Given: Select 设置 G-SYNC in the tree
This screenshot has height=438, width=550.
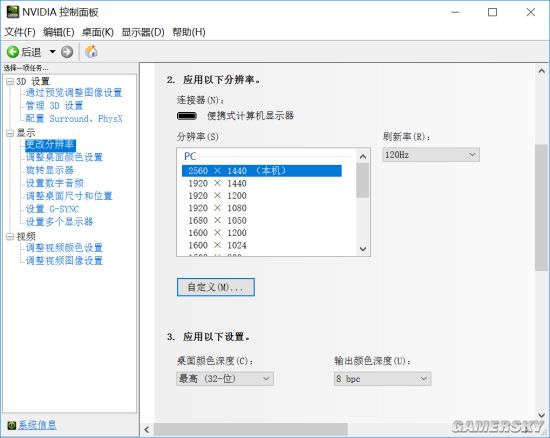Looking at the screenshot, I should point(52,209).
